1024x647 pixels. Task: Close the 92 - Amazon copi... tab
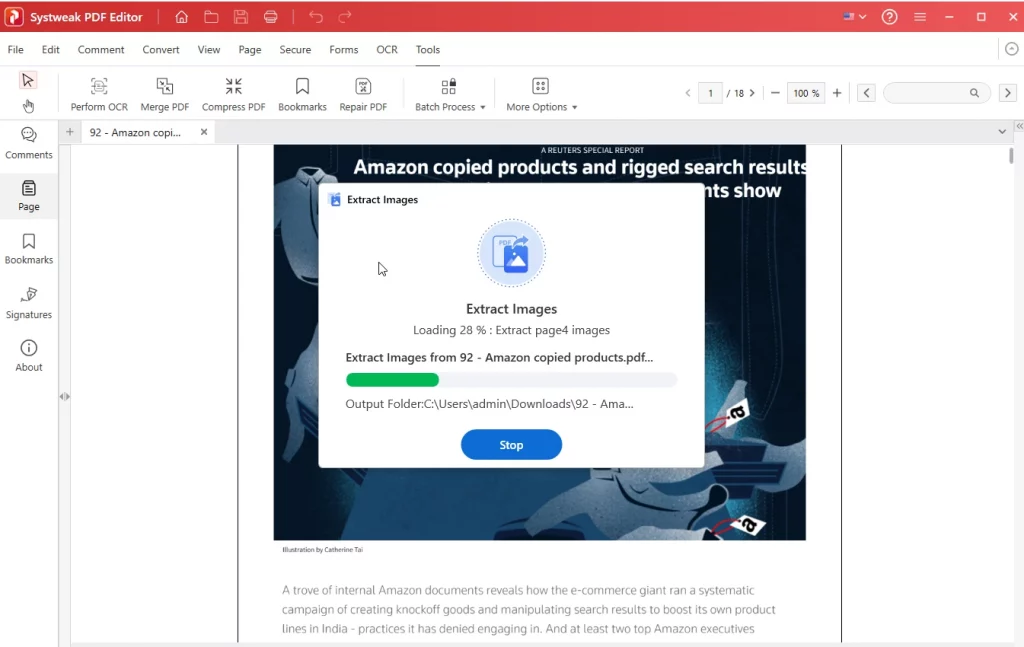tap(204, 132)
